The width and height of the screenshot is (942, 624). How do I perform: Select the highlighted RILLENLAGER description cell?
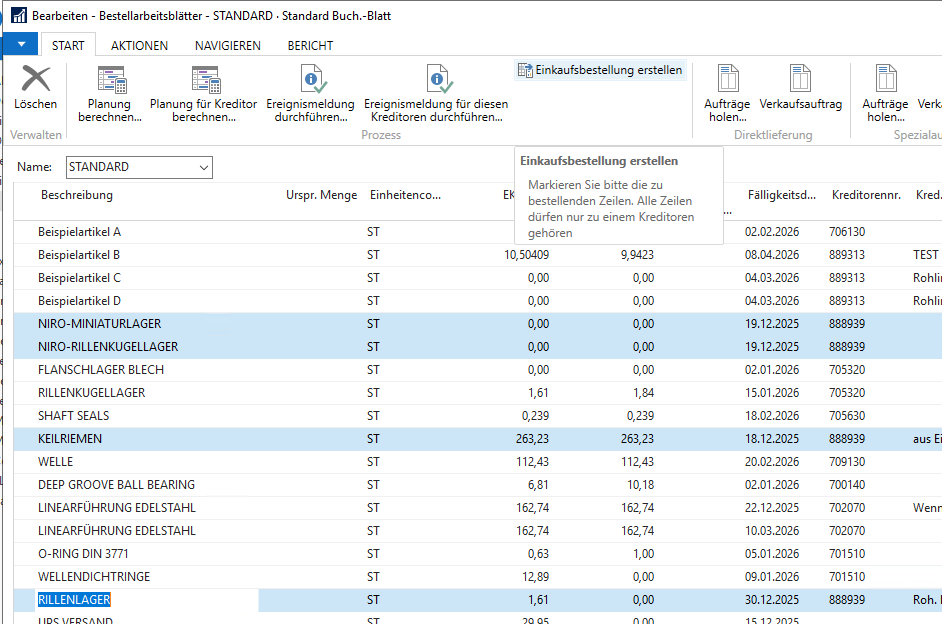(x=75, y=599)
